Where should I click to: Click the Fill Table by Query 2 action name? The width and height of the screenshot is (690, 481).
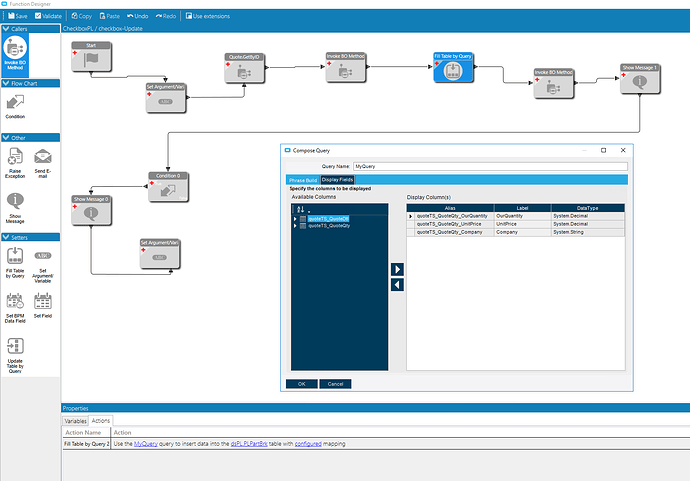coord(86,444)
